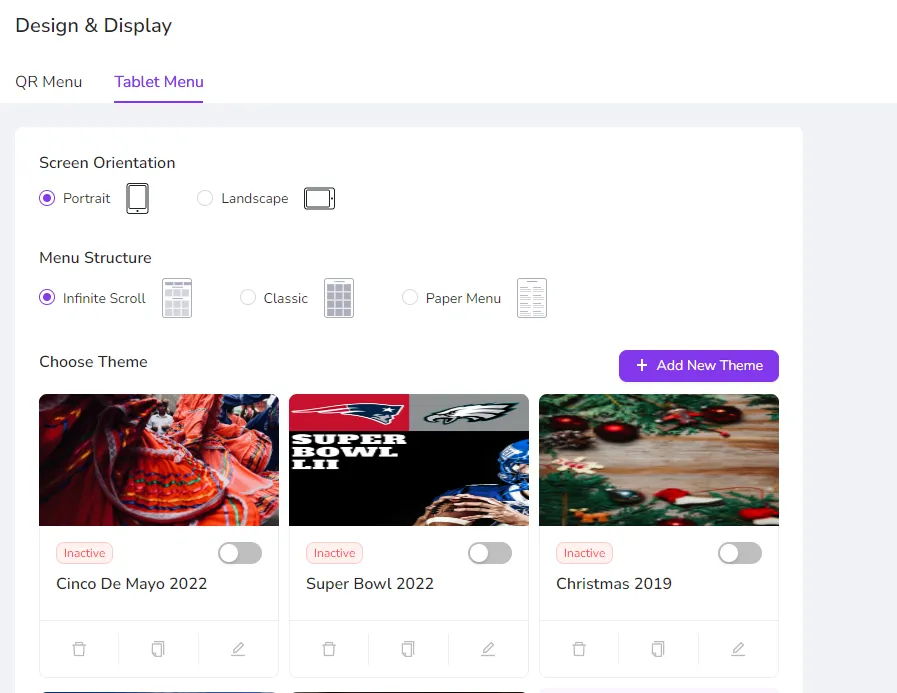The image size is (897, 693).
Task: Edit the Cinco De Mayo 2022 theme
Action: pos(238,649)
